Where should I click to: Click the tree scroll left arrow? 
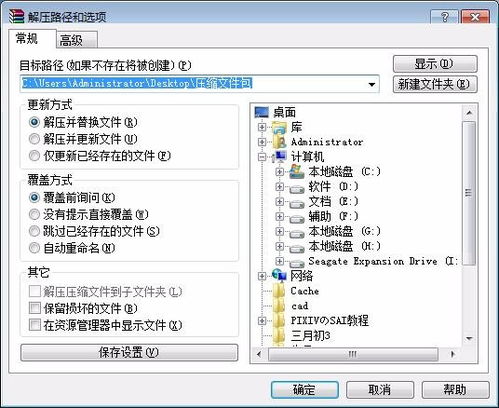click(259, 354)
